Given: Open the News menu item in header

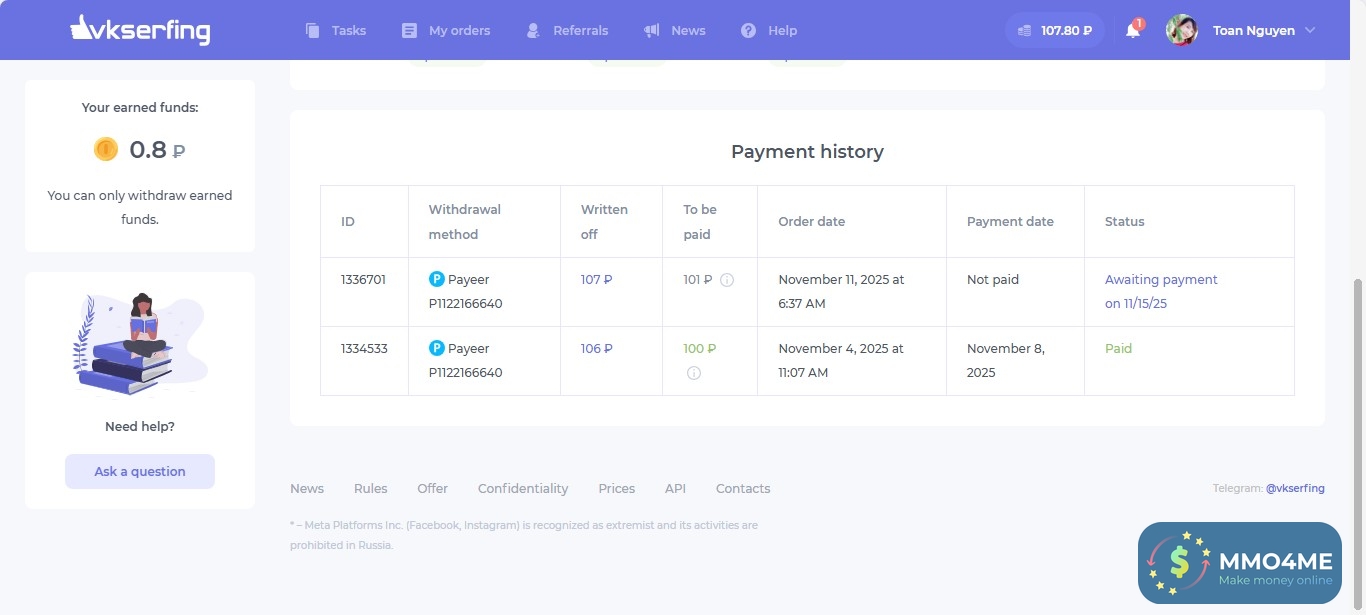Looking at the screenshot, I should pos(675,30).
